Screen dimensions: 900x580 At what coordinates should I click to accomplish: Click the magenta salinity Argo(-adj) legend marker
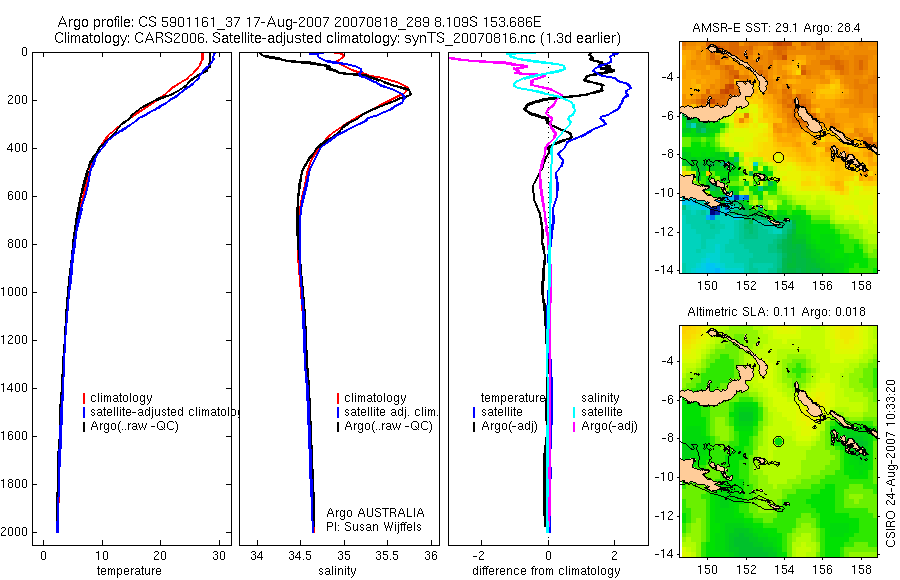coord(574,426)
